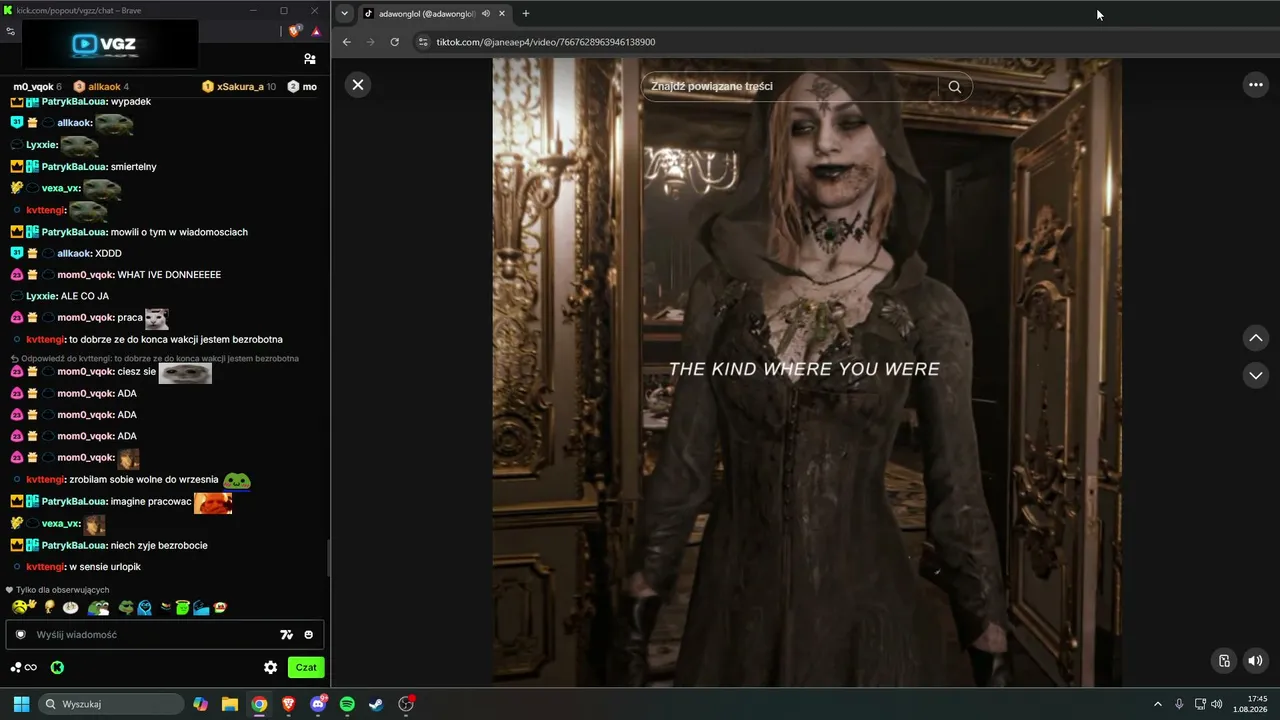This screenshot has width=1280, height=720.
Task: Select the adawonglol TikTok tab
Action: (x=435, y=14)
